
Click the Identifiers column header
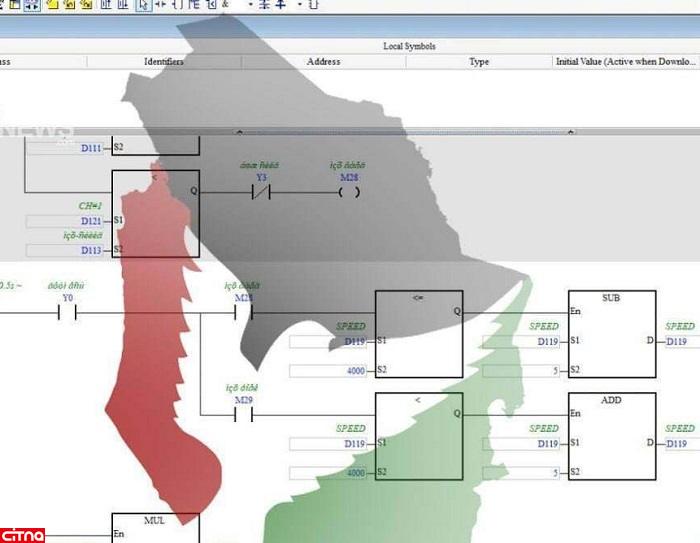(x=163, y=62)
